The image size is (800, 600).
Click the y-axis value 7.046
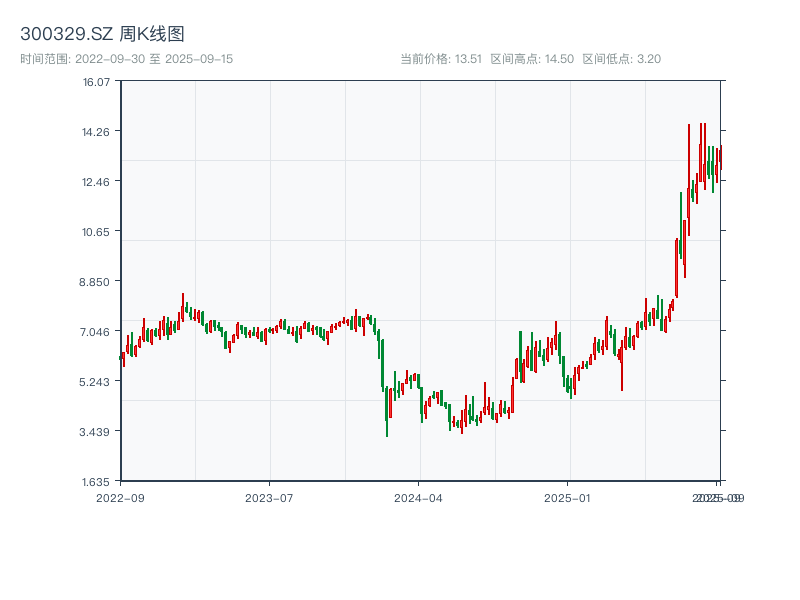click(94, 332)
